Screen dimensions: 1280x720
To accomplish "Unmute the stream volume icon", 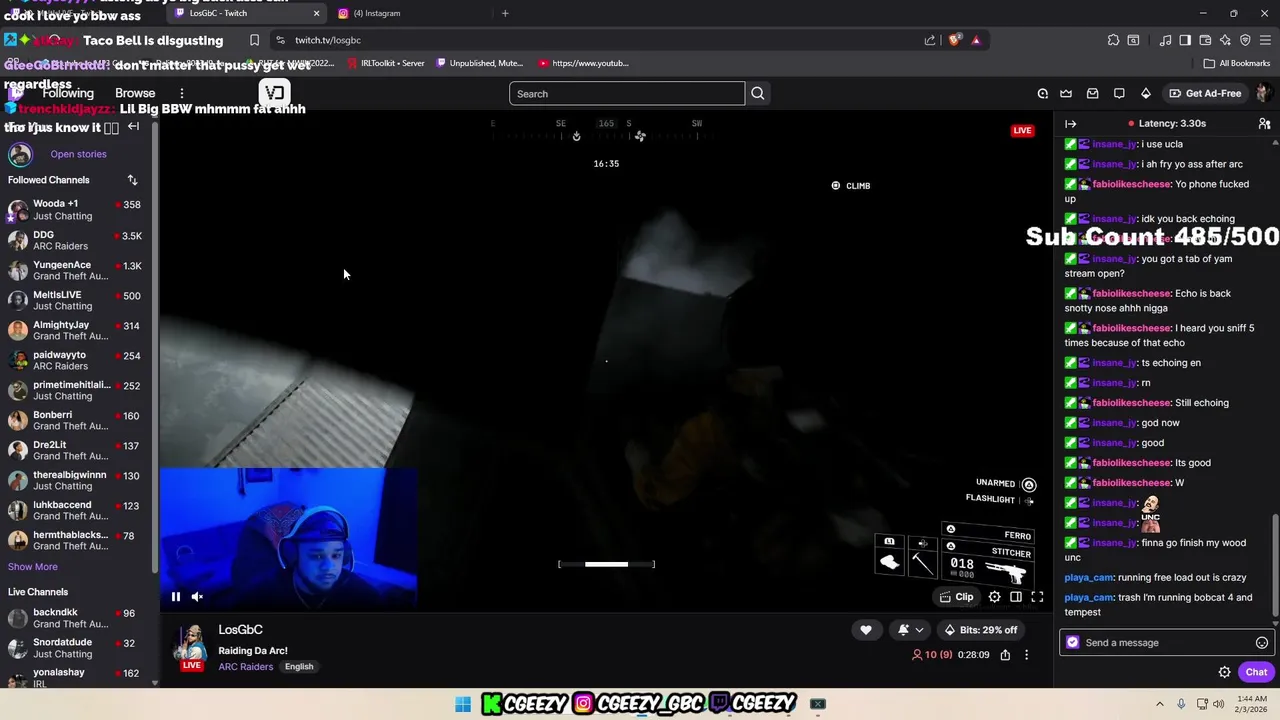I will (x=197, y=597).
